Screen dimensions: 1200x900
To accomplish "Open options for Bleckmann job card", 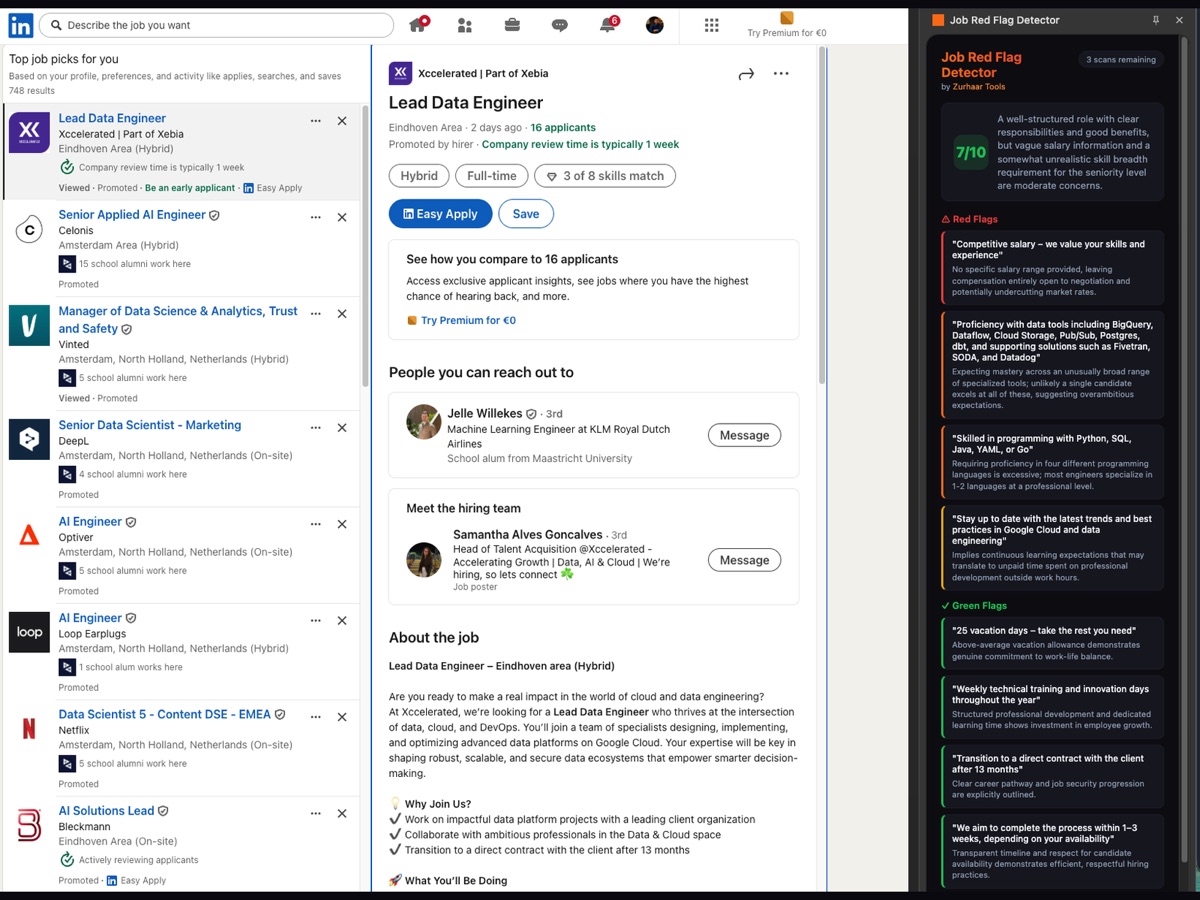I will pos(316,814).
